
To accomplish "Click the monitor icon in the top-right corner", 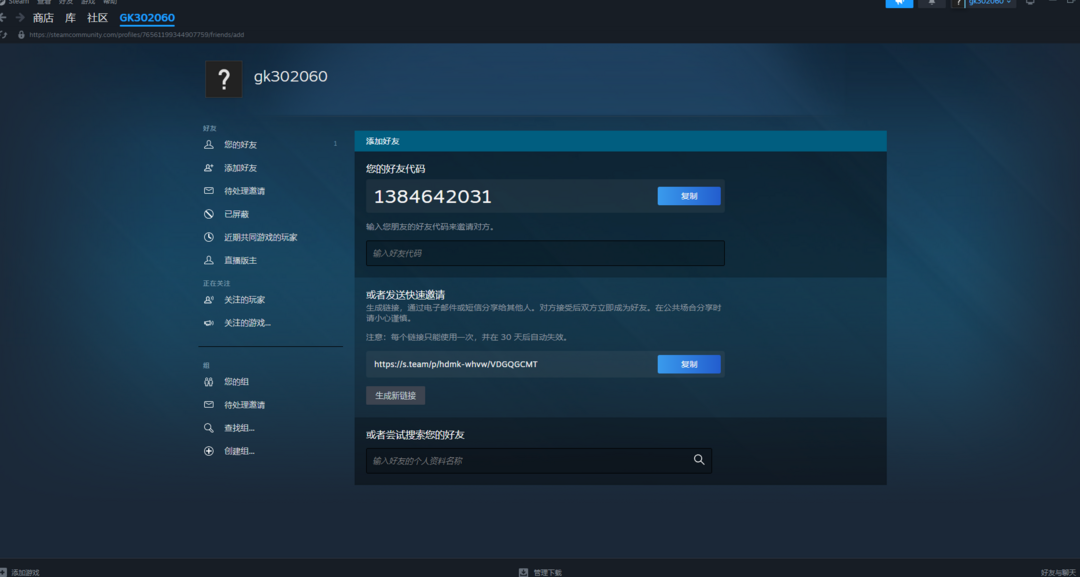I will [1030, 3].
